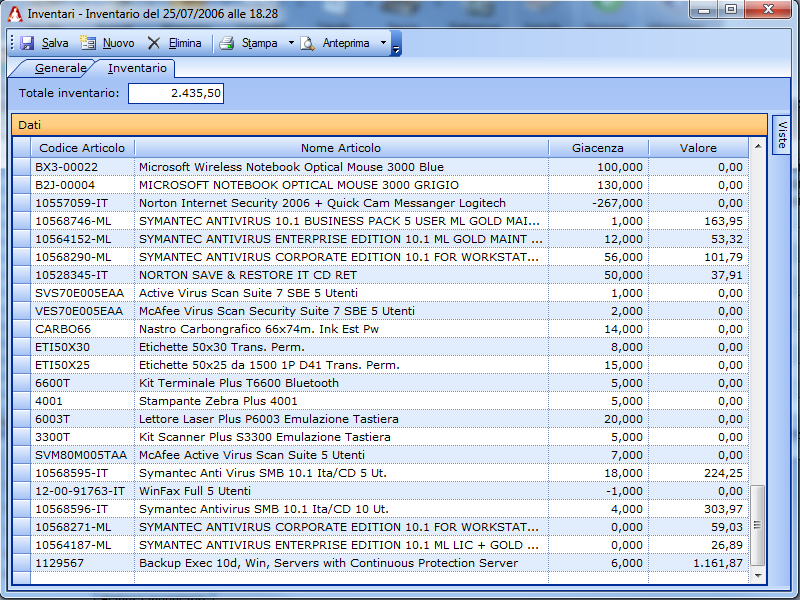Select row code 10568746-ML
The height and width of the screenshot is (600, 800).
[73, 221]
